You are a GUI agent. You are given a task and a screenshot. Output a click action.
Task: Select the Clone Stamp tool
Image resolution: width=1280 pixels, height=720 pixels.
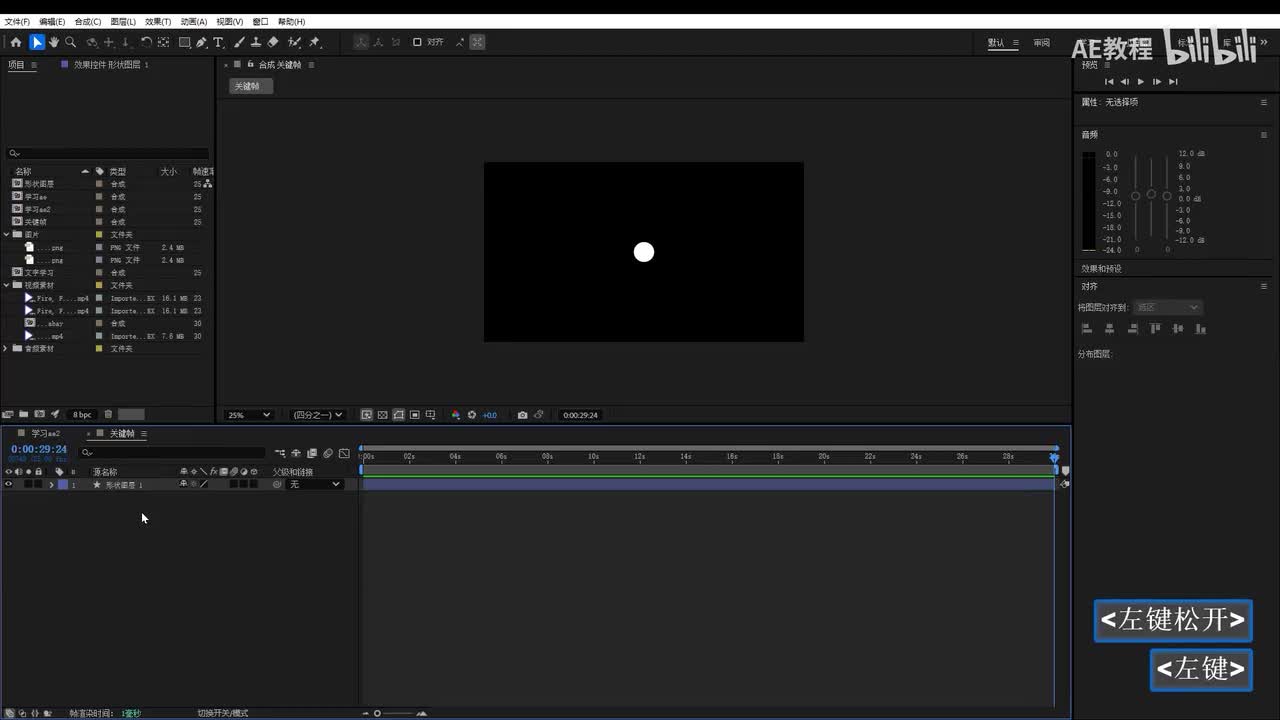point(256,42)
